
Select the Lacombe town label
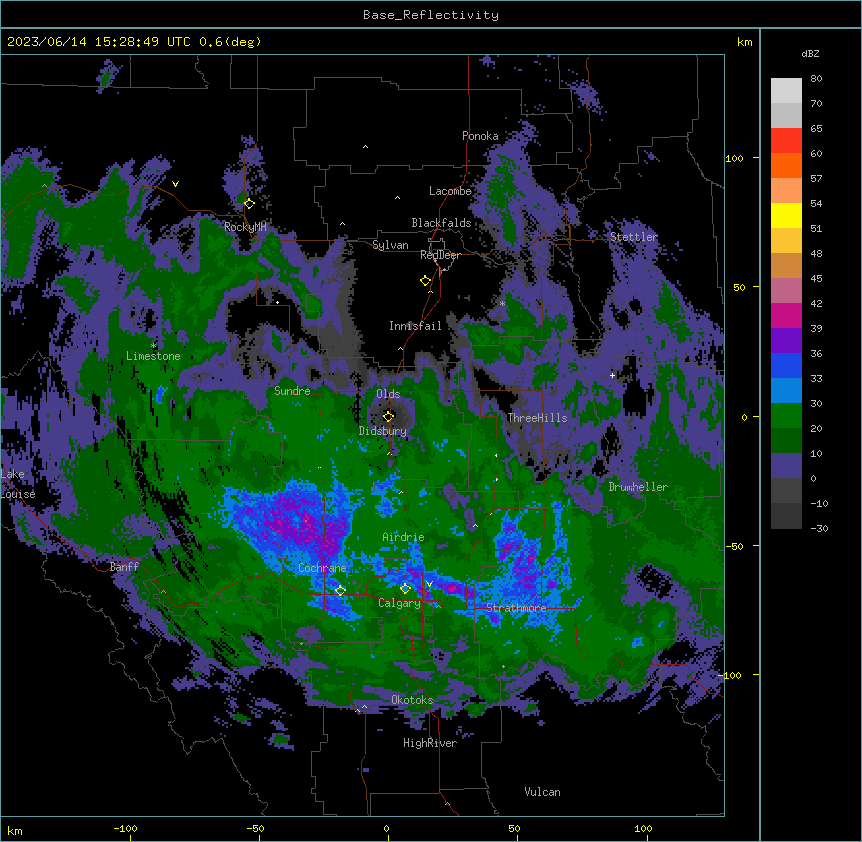[x=450, y=191]
